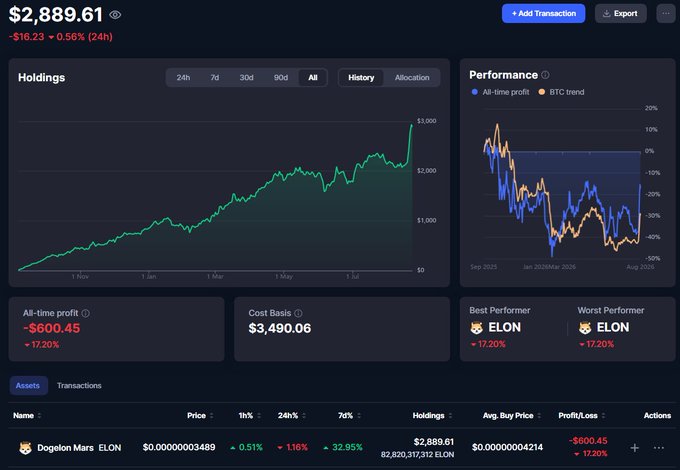Image resolution: width=680 pixels, height=470 pixels.
Task: Open the Cost Basis info icon
Action: click(x=298, y=313)
